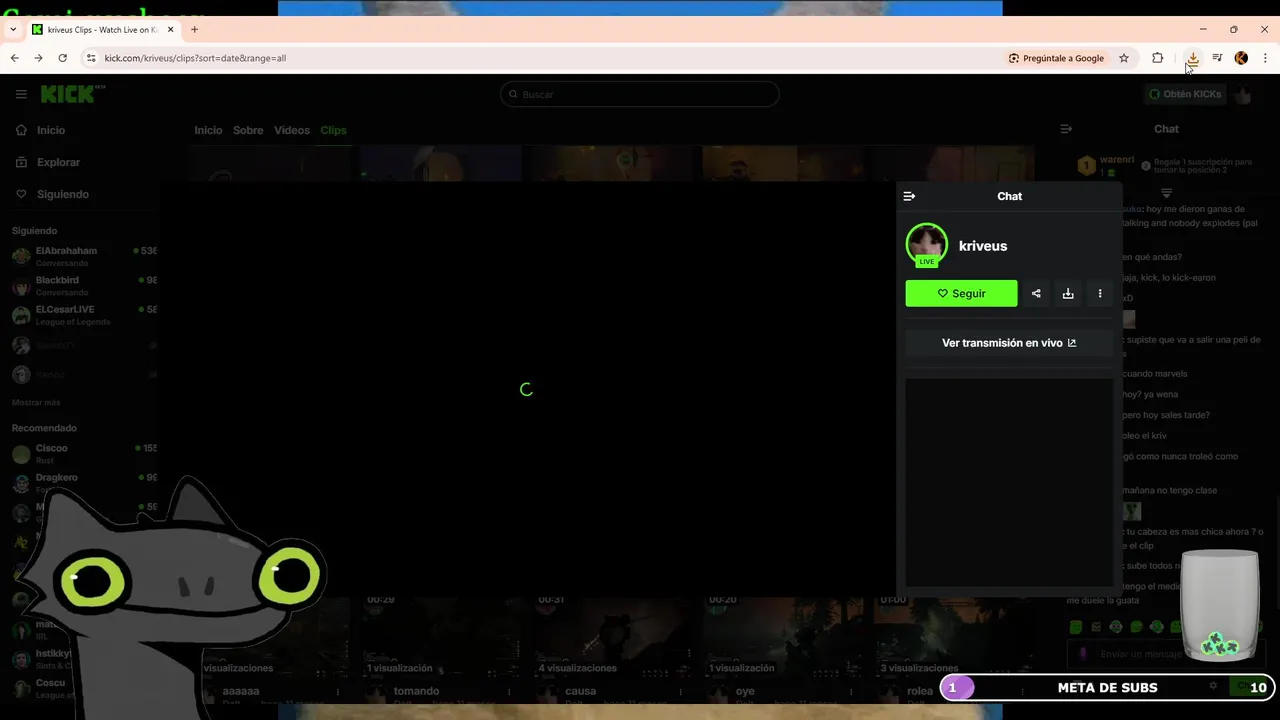1280x720 pixels.
Task: Go forward in browser history
Action: (38, 58)
